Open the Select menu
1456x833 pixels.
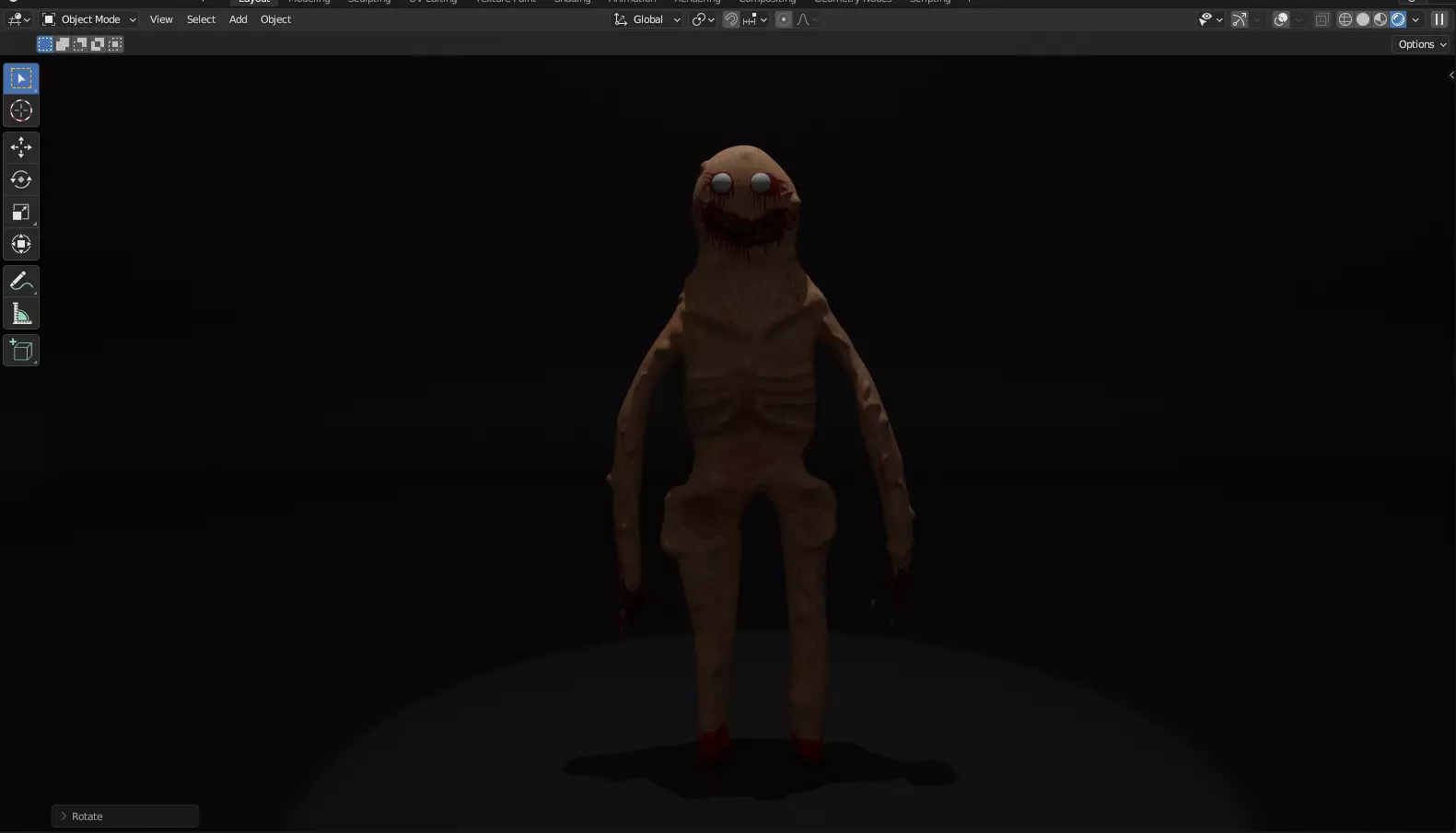tap(201, 19)
